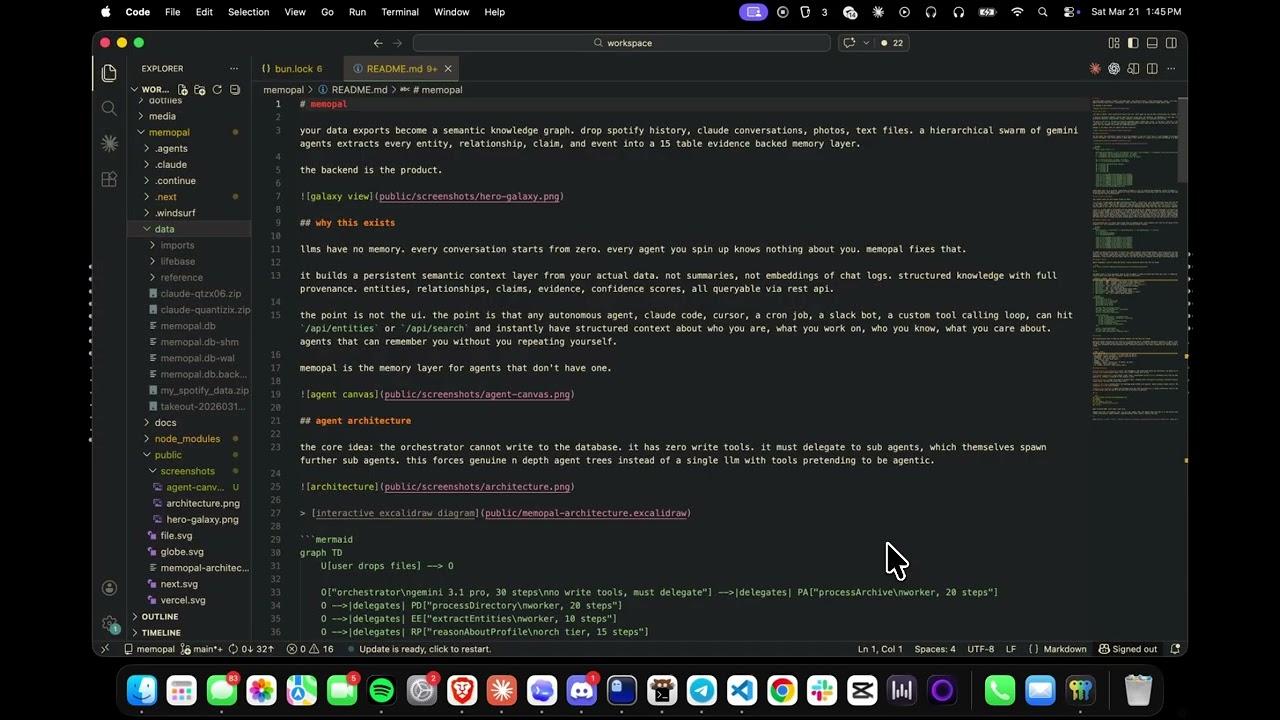Open the dropdown arrow next to chat icon
The height and width of the screenshot is (720, 1280).
coord(866,43)
